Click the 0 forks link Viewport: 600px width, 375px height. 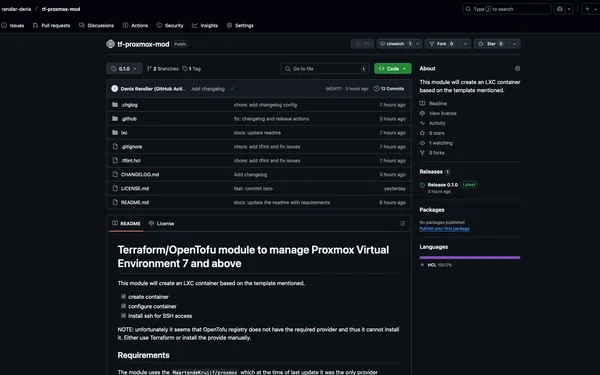pos(432,153)
